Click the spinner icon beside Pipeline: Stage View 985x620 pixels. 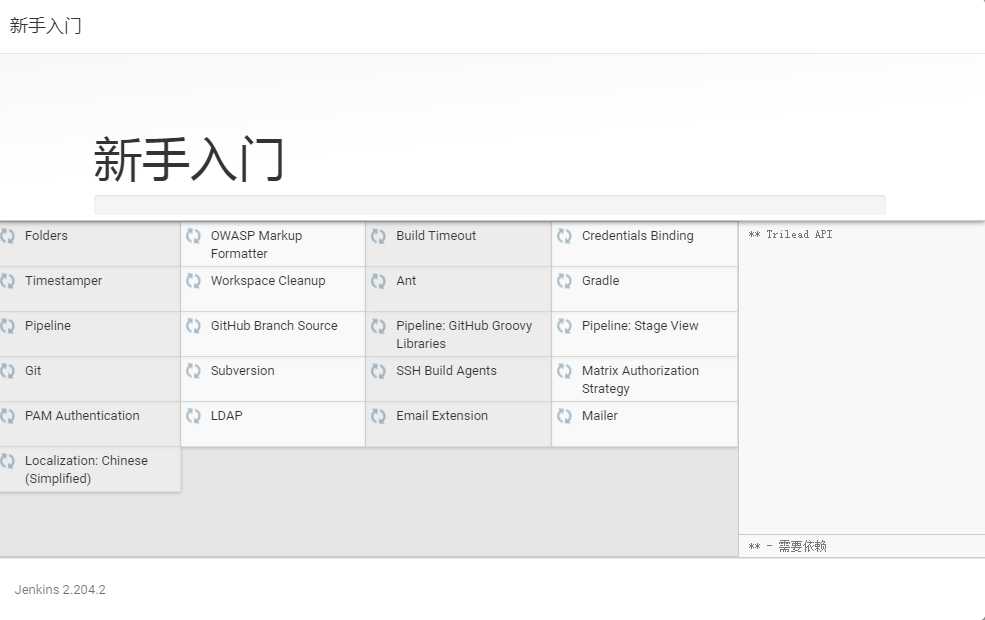[x=564, y=326]
